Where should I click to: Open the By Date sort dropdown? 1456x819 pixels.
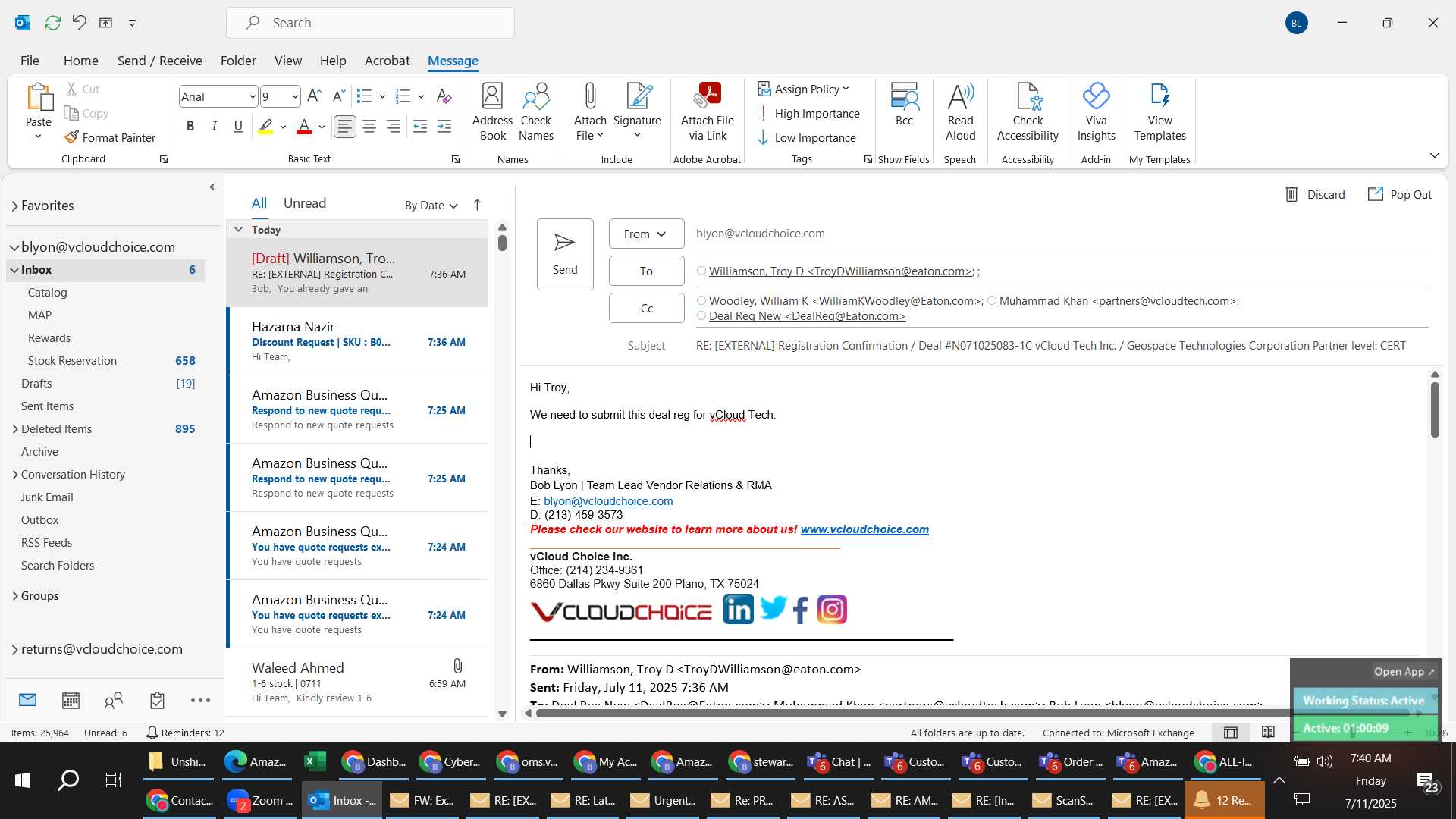[431, 205]
